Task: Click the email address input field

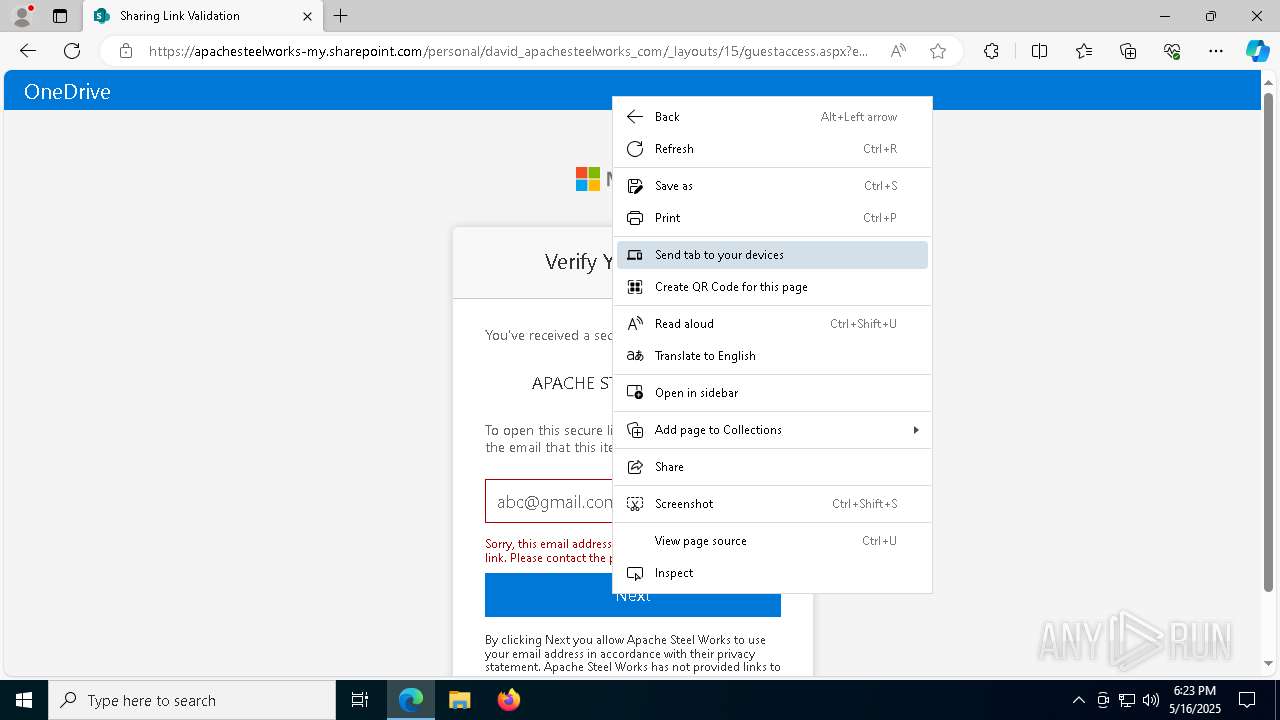Action: point(548,501)
